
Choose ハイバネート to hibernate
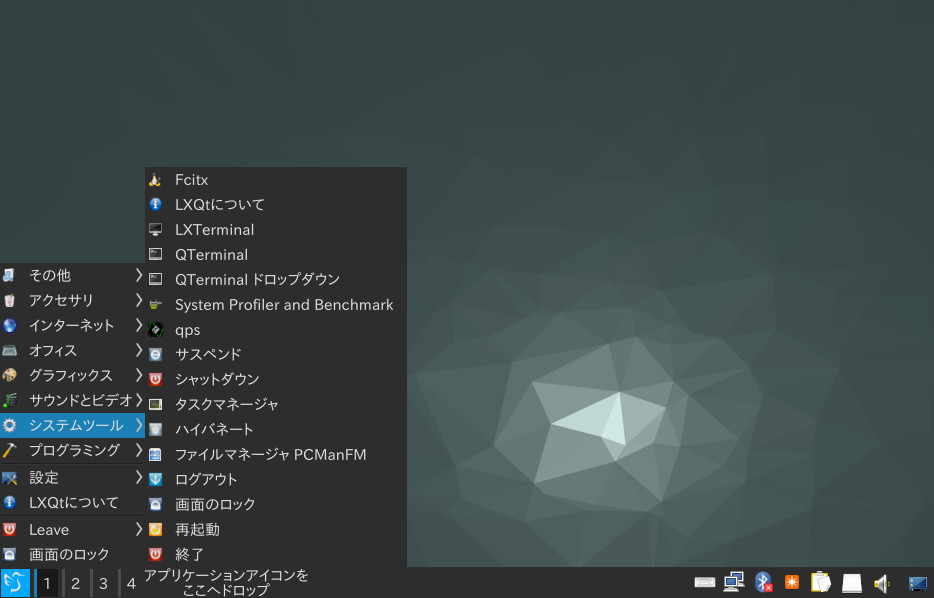[276, 429]
